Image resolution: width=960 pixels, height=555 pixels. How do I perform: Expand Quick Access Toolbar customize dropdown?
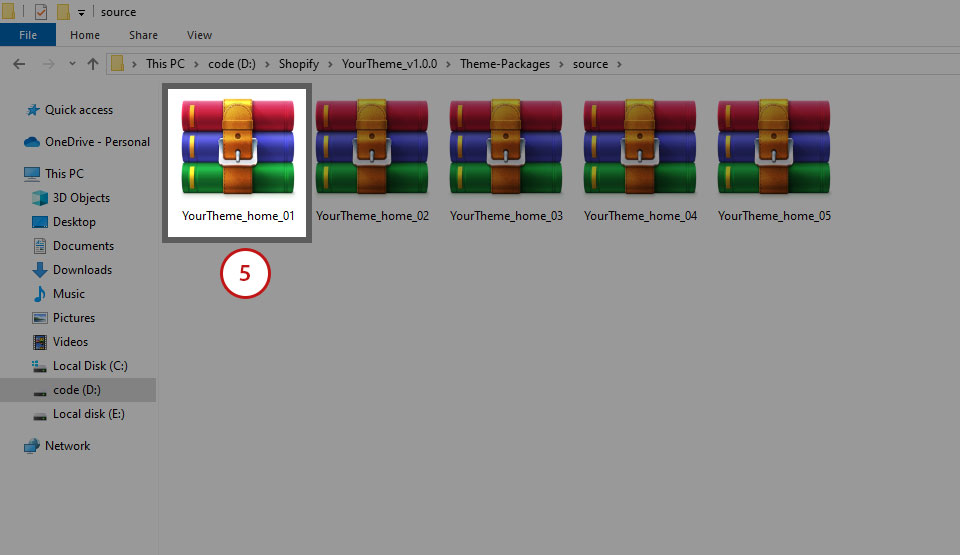coord(81,13)
